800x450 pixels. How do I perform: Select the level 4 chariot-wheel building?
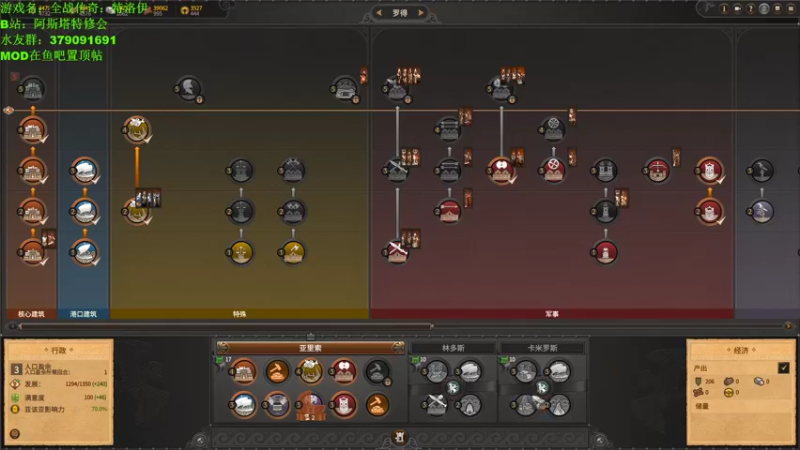pos(553,130)
